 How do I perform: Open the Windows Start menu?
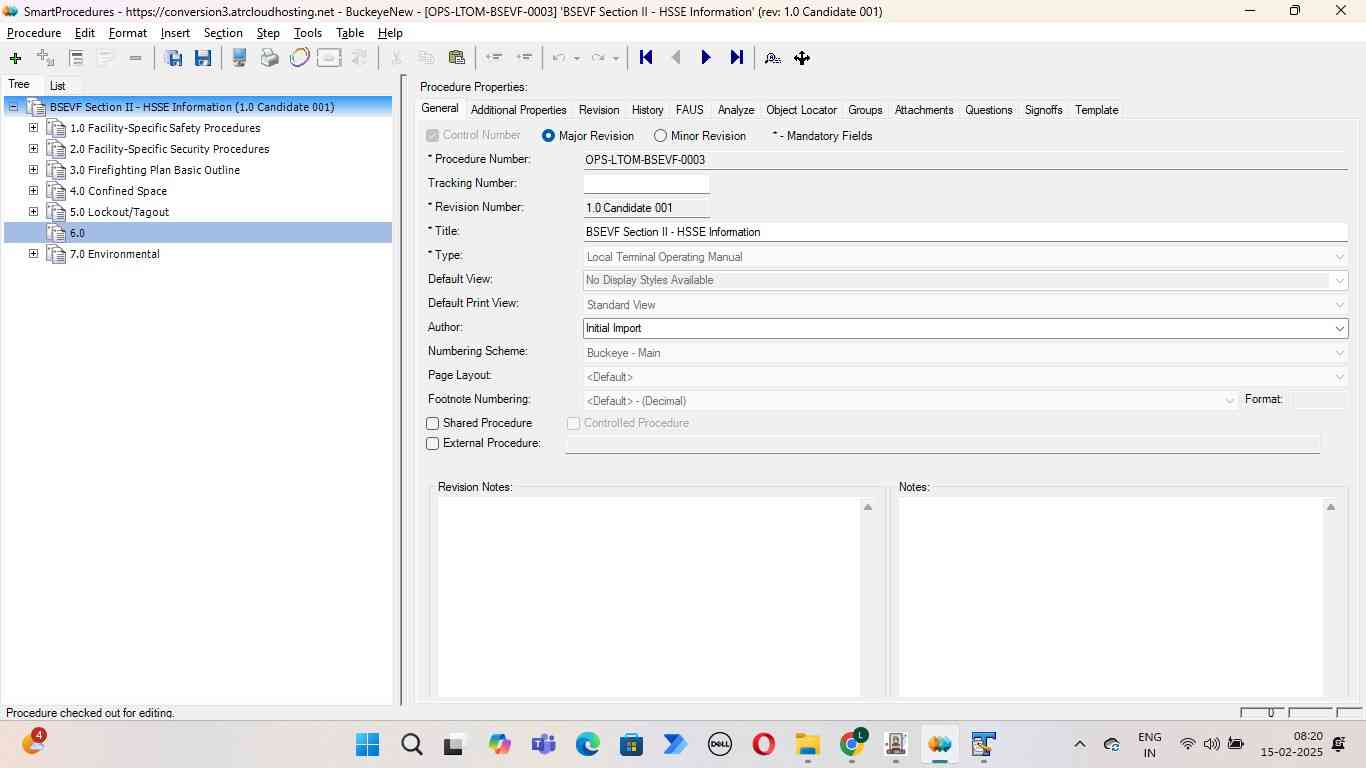[x=367, y=744]
